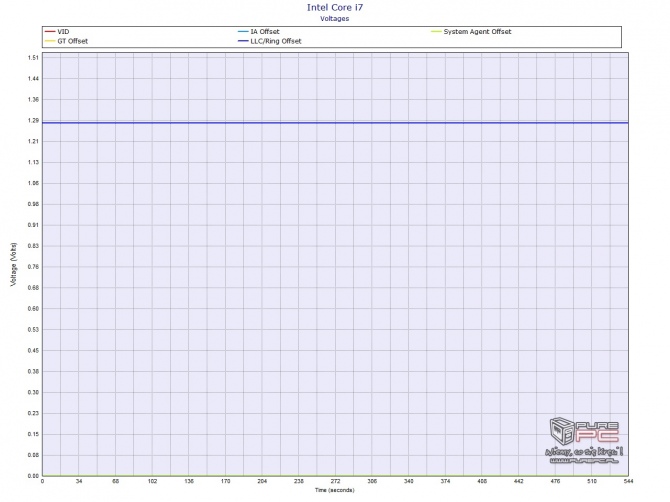This screenshot has width=670, height=502.
Task: Click the 272 x-axis tick label
Action: (x=335, y=481)
